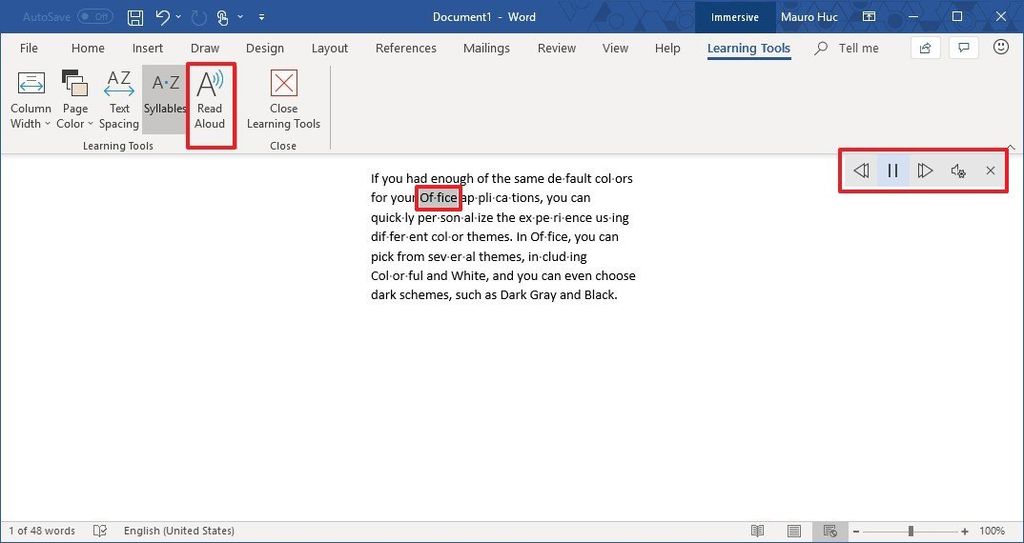This screenshot has height=543, width=1024.
Task: Click the "1 of 48 words" status
Action: pos(42,531)
